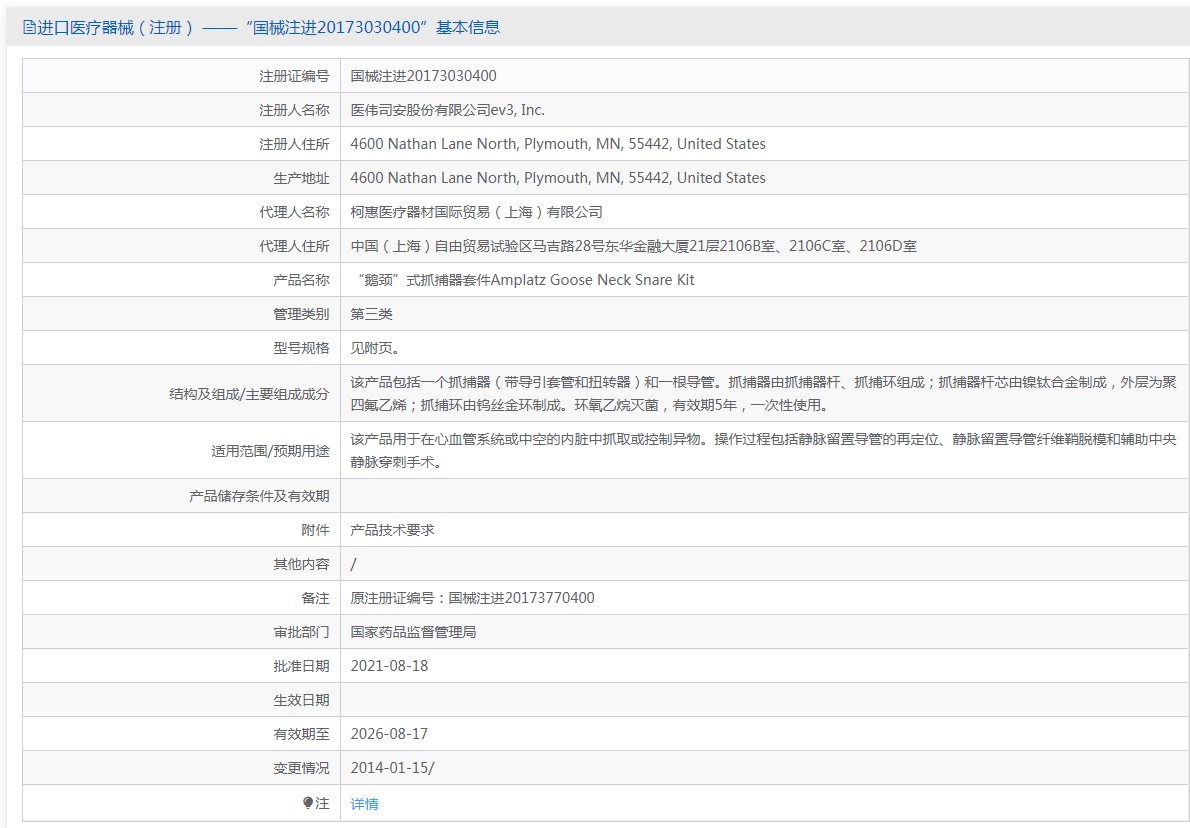Click the 产品技术要求 attachment entry
Screen dimensions: 1190x828
pyautogui.click(x=391, y=529)
